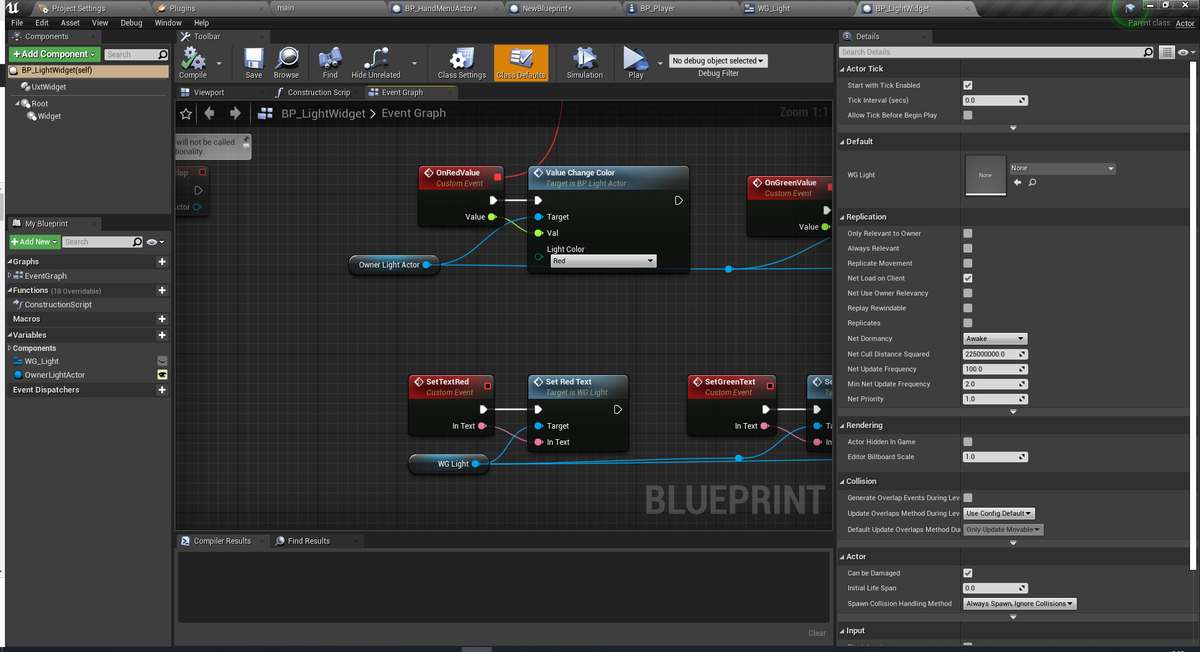1200x652 pixels.
Task: Toggle Actor Hidden In Game
Action: pos(967,441)
